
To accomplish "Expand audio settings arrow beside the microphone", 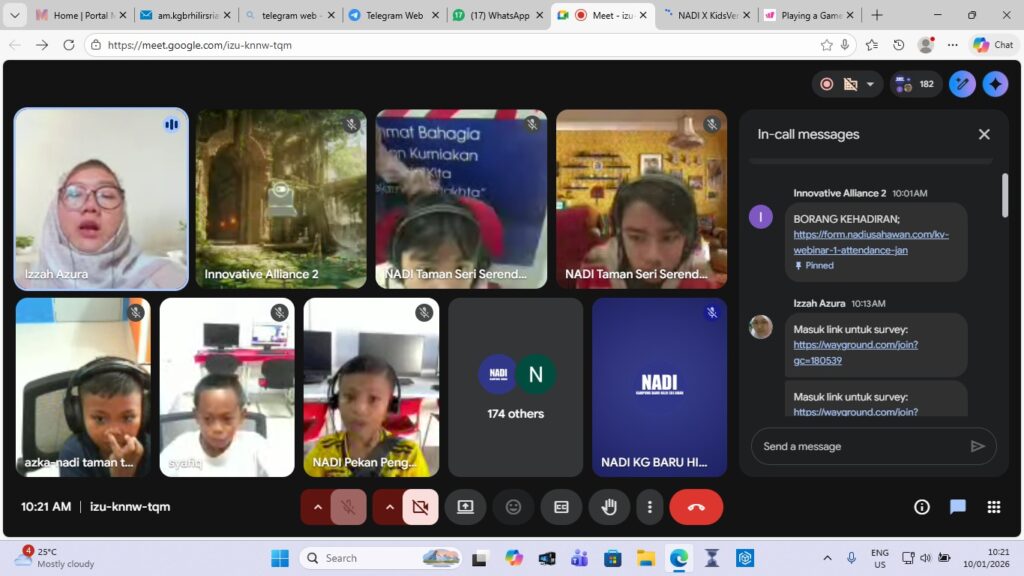I will coord(318,507).
